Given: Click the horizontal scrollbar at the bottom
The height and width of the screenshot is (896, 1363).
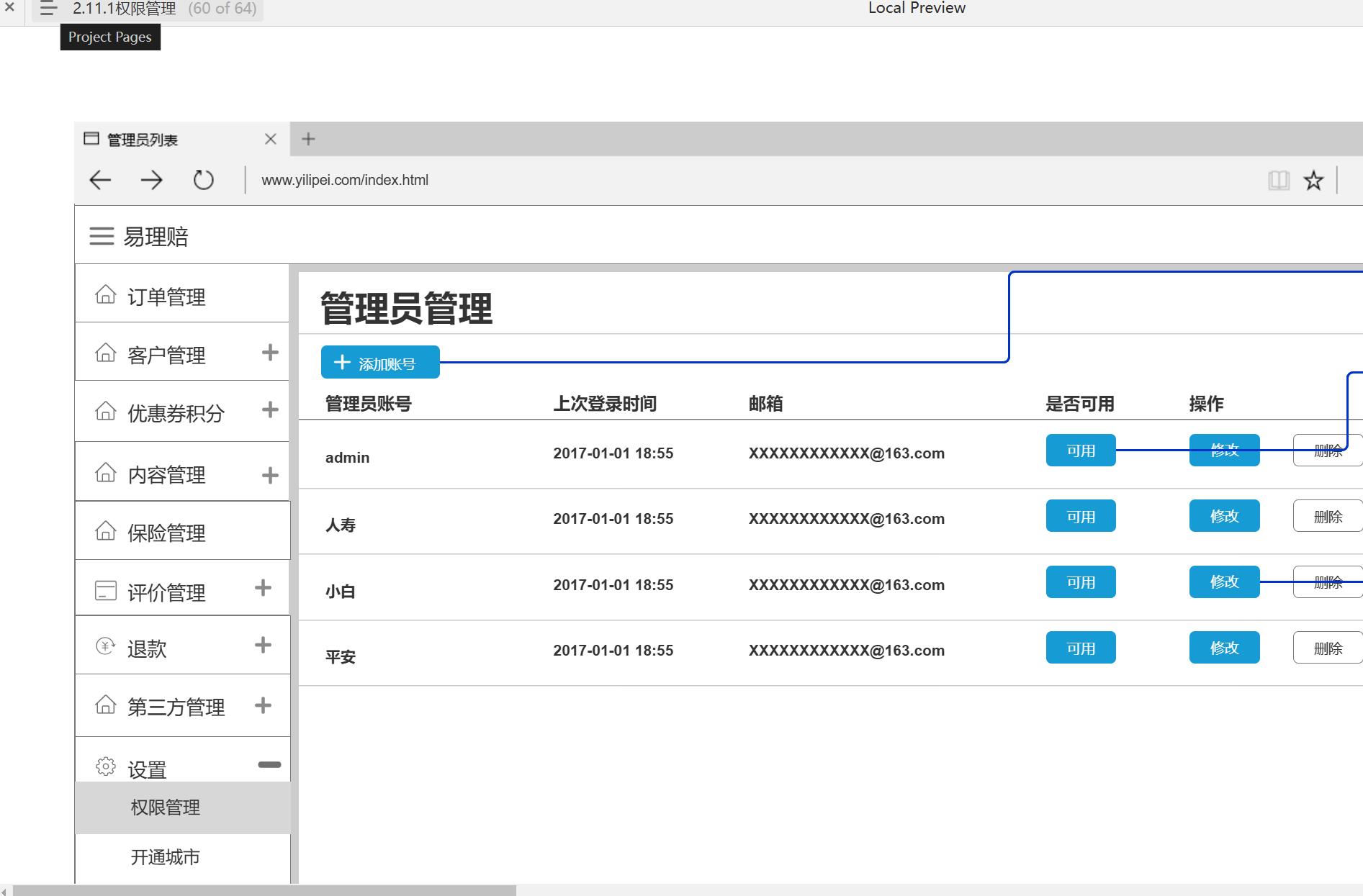Looking at the screenshot, I should (264, 890).
